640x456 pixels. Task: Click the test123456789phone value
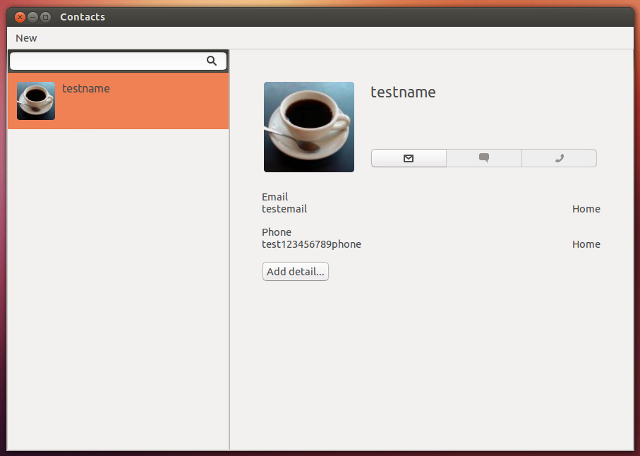(x=311, y=244)
